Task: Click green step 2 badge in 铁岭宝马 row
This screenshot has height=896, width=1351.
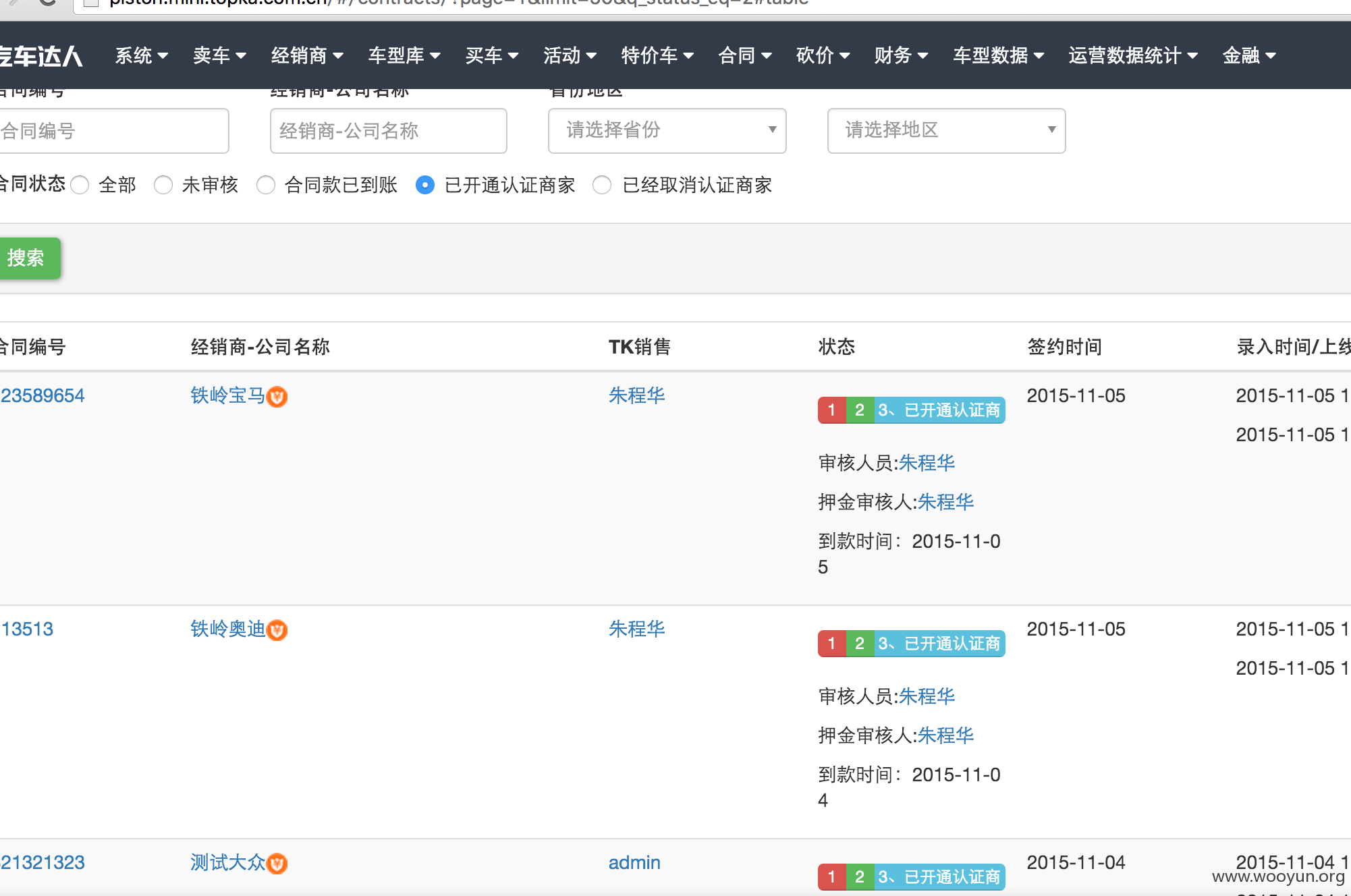Action: [x=860, y=410]
